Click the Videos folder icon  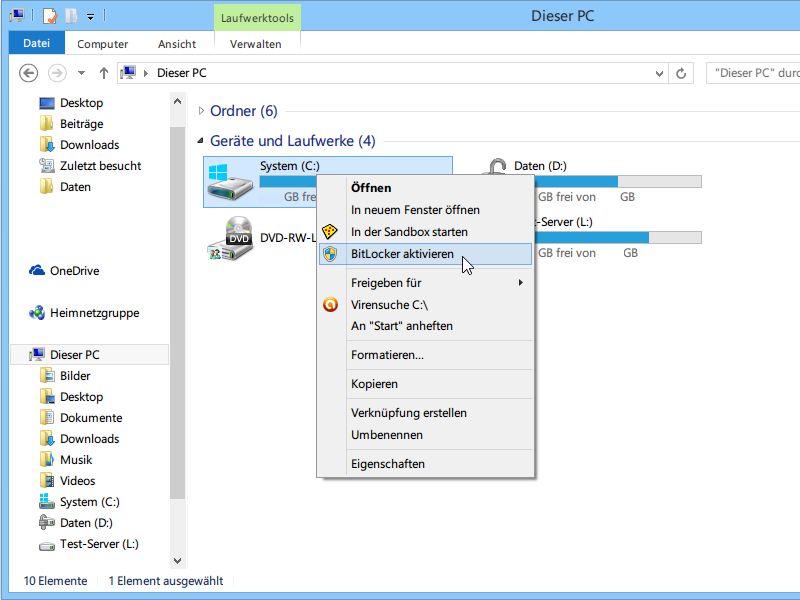click(x=47, y=481)
